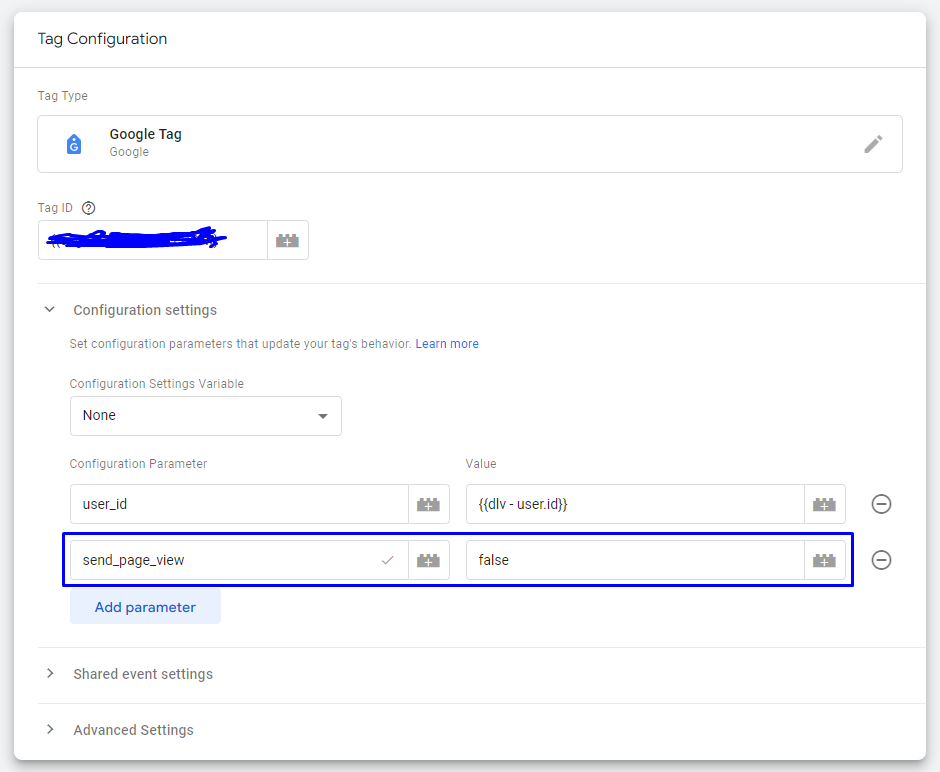This screenshot has width=940, height=772.
Task: Open variable picker for the send_page_view parameter
Action: click(428, 560)
